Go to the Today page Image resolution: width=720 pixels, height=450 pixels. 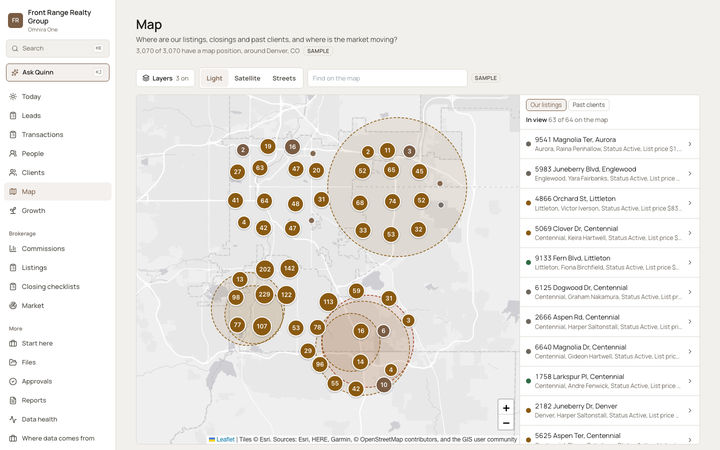click(x=57, y=96)
